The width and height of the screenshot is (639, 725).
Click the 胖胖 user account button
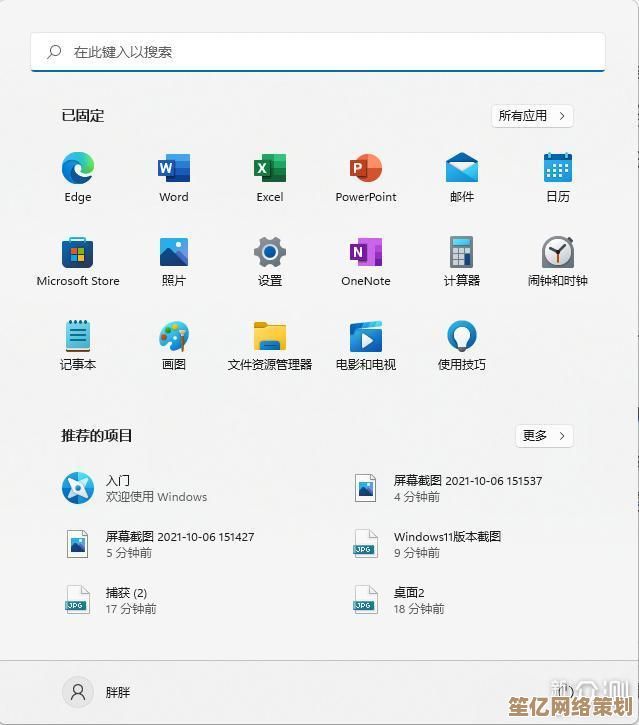pos(98,692)
